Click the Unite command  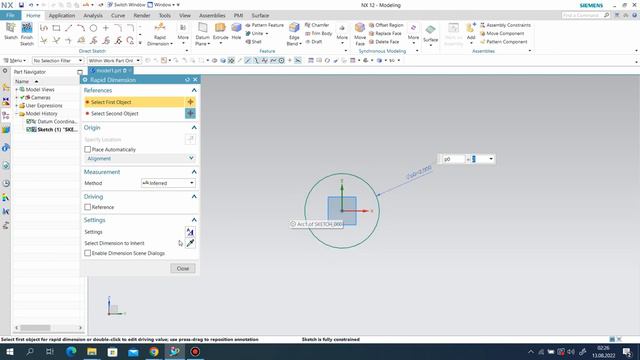pos(254,33)
